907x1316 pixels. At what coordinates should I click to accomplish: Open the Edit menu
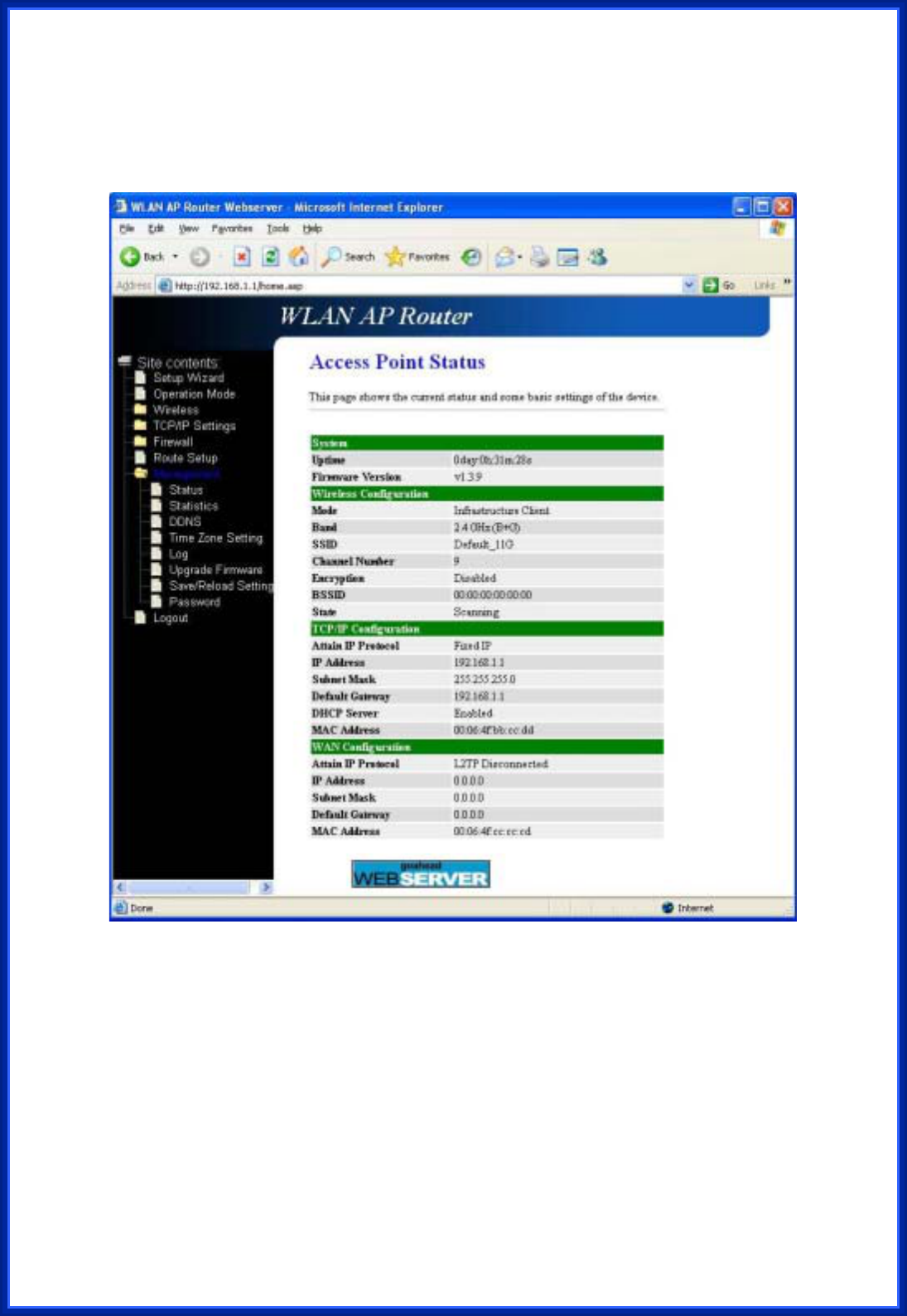click(156, 229)
